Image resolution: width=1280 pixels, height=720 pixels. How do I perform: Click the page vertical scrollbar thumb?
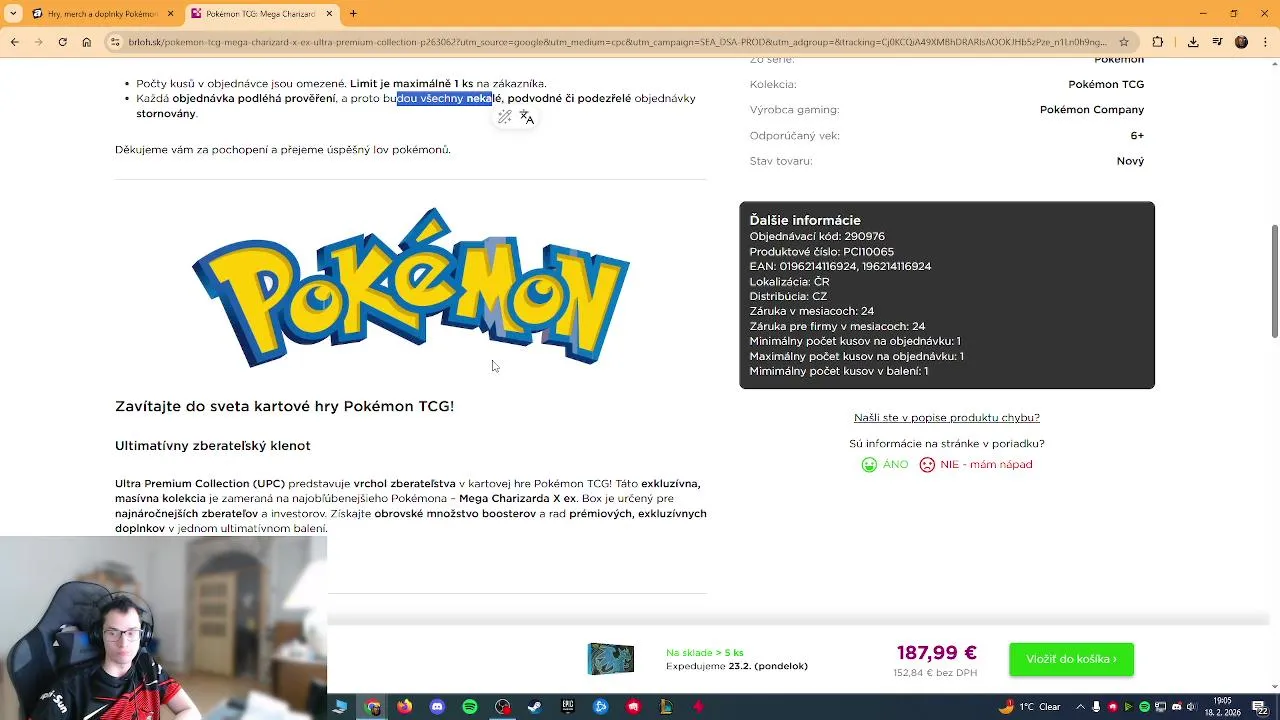1274,280
